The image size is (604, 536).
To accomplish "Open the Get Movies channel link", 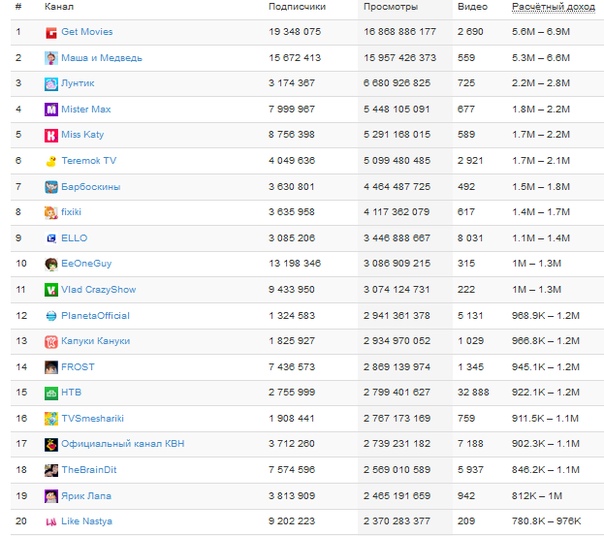I will pos(87,32).
